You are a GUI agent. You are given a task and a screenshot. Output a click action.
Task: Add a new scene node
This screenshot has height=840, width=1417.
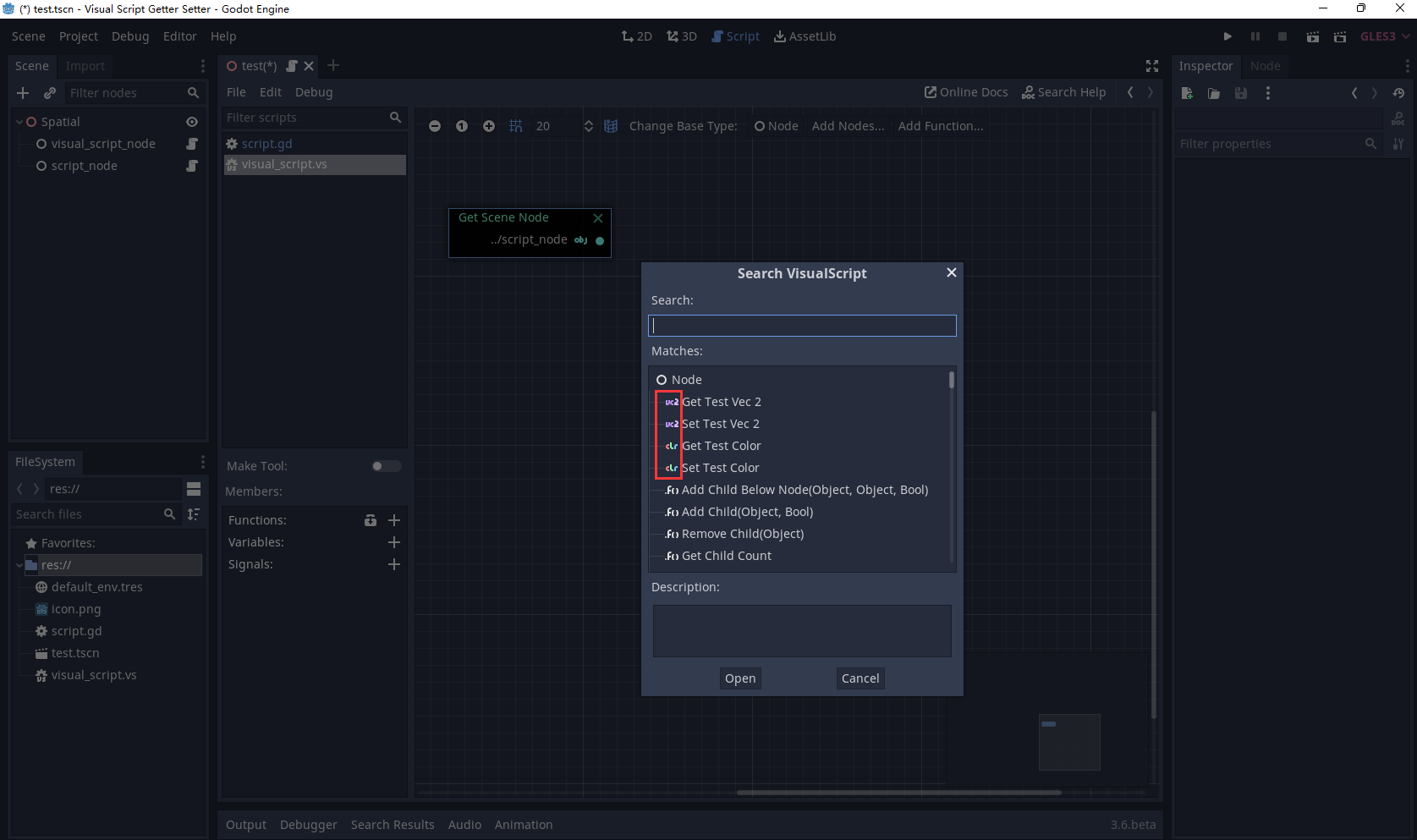[22, 93]
